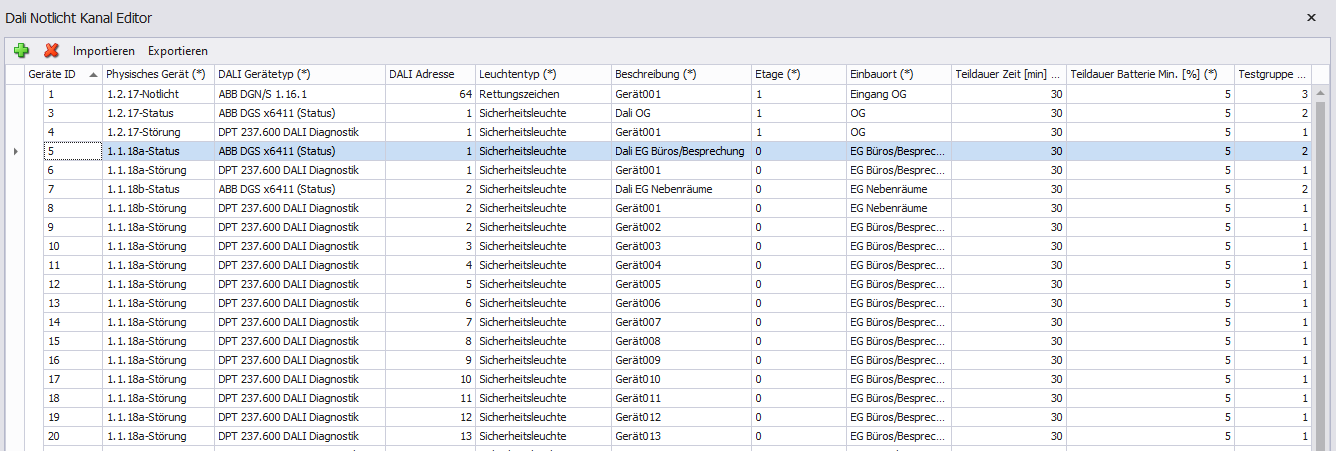
Task: Click the Einbauort column header
Action: coord(899,74)
